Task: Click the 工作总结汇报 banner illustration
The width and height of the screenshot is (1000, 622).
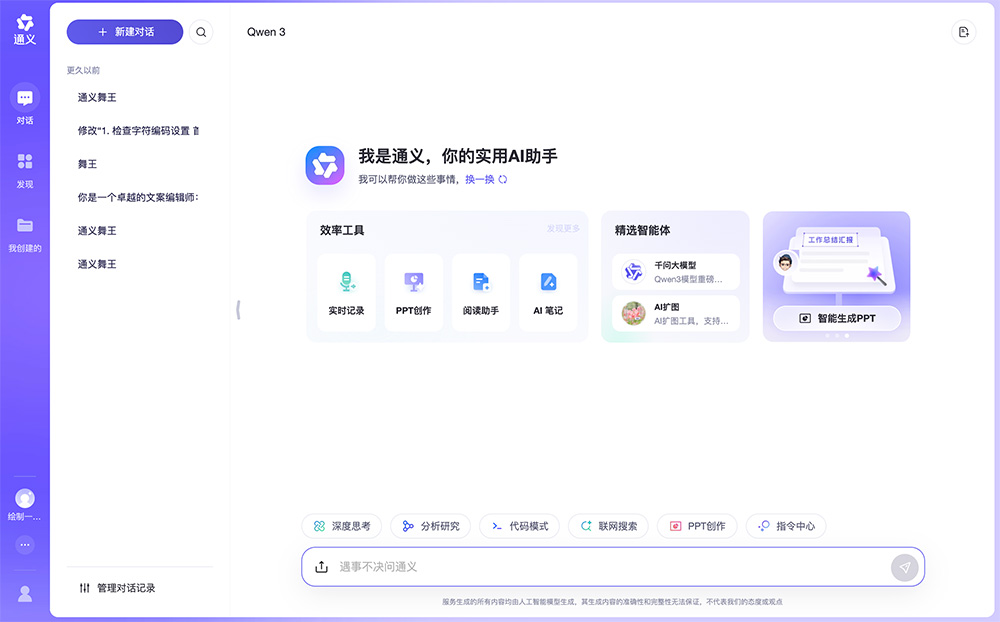Action: [836, 260]
